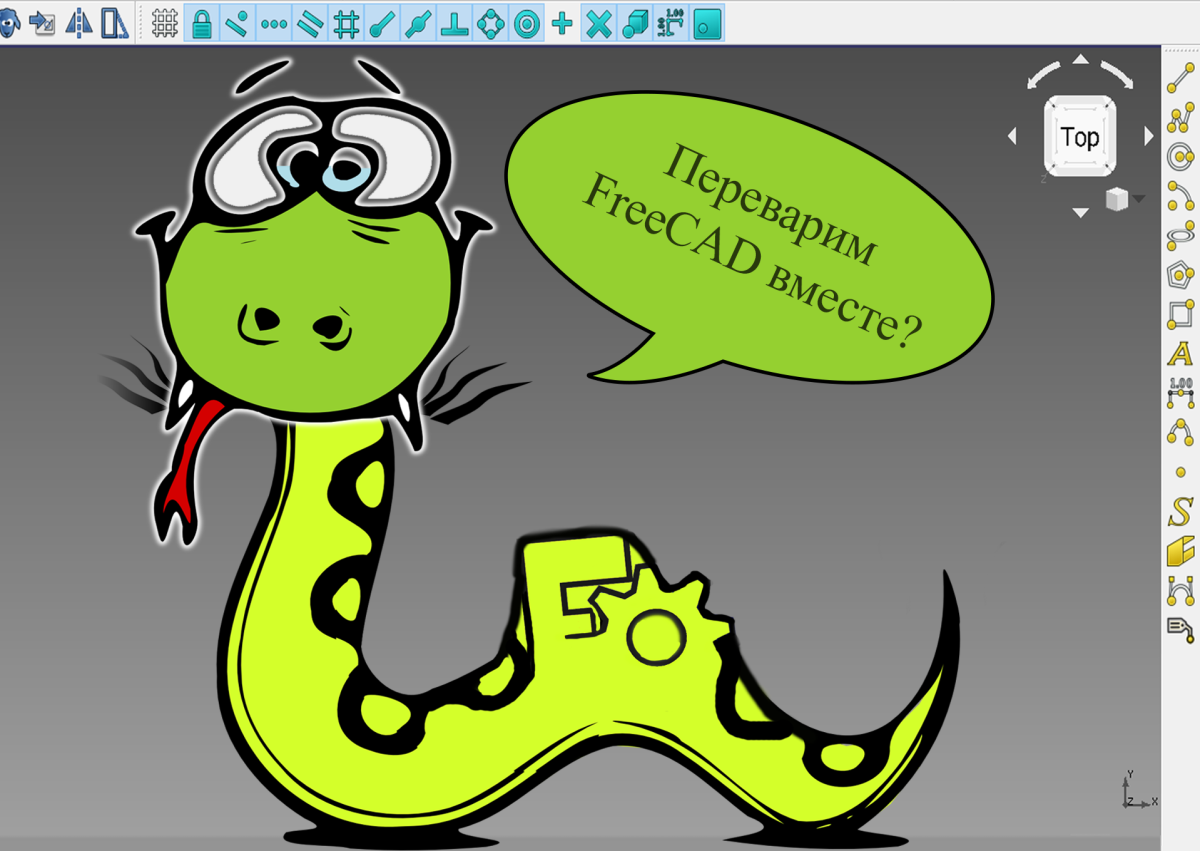Image resolution: width=1200 pixels, height=851 pixels.
Task: Select the Draft Arc tool
Action: point(1181,196)
